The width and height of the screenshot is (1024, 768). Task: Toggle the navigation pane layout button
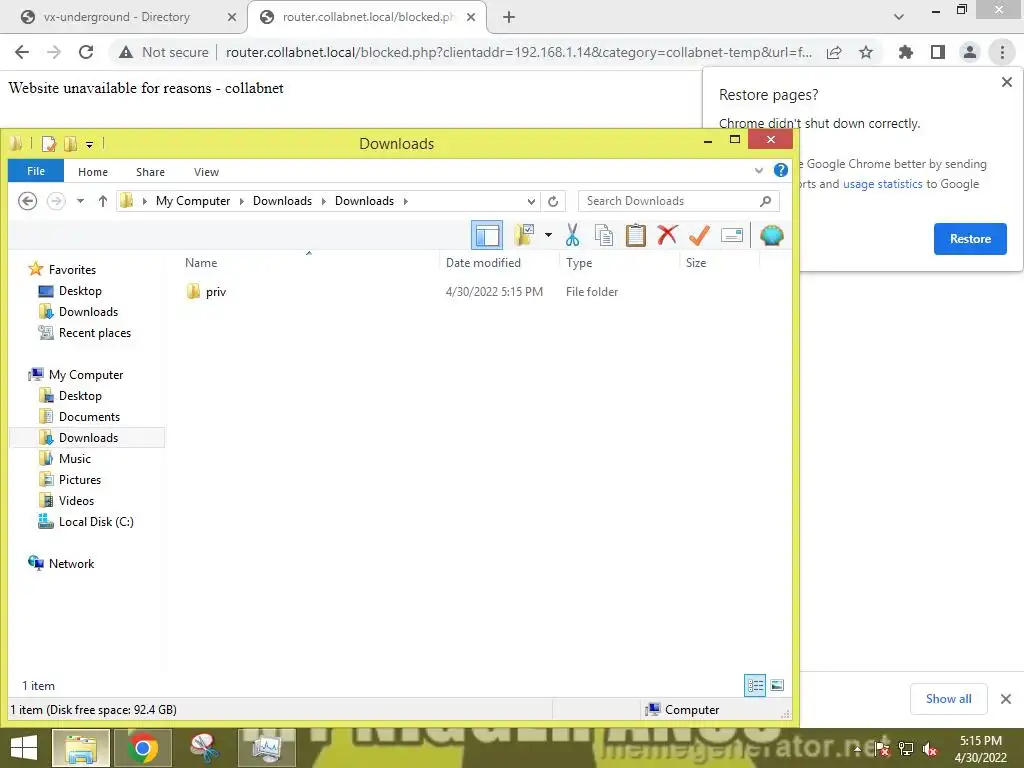coord(487,235)
